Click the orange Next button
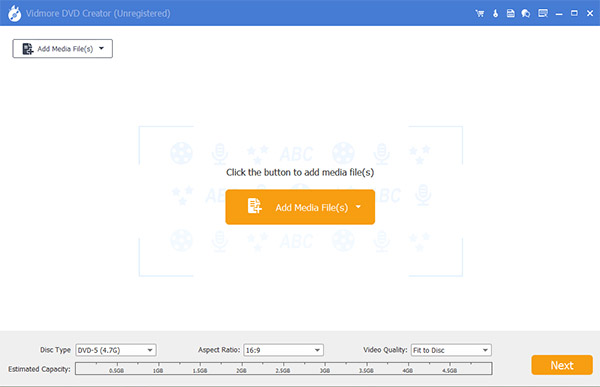 [562, 365]
